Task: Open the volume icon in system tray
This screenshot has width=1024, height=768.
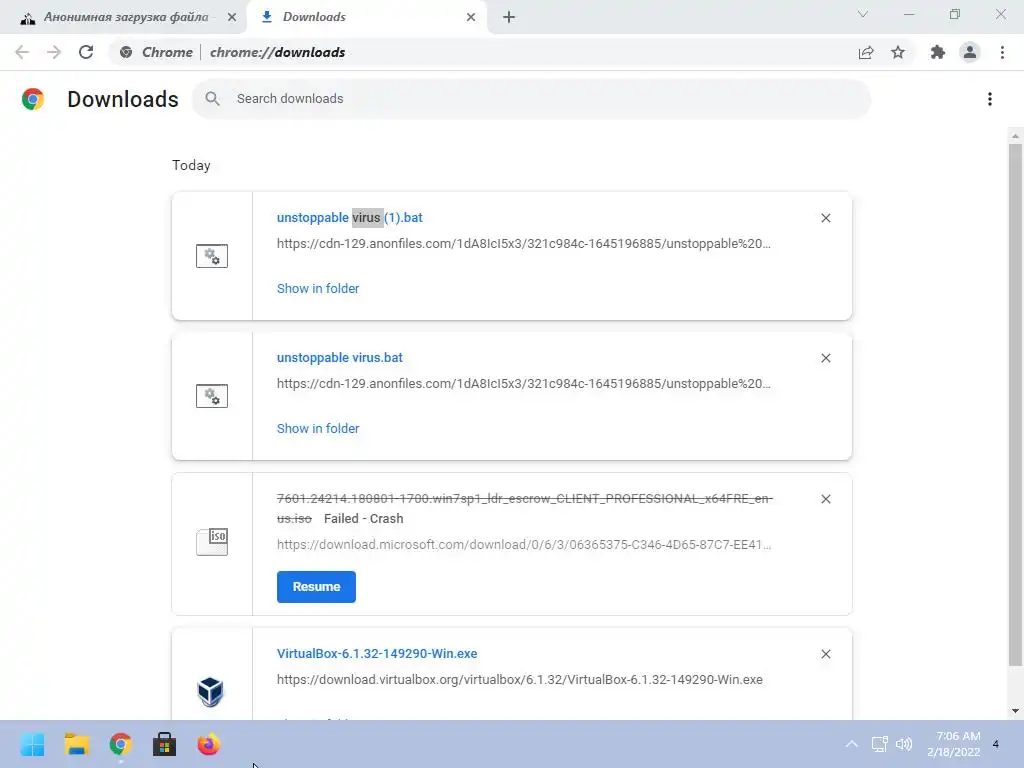Action: [x=904, y=744]
